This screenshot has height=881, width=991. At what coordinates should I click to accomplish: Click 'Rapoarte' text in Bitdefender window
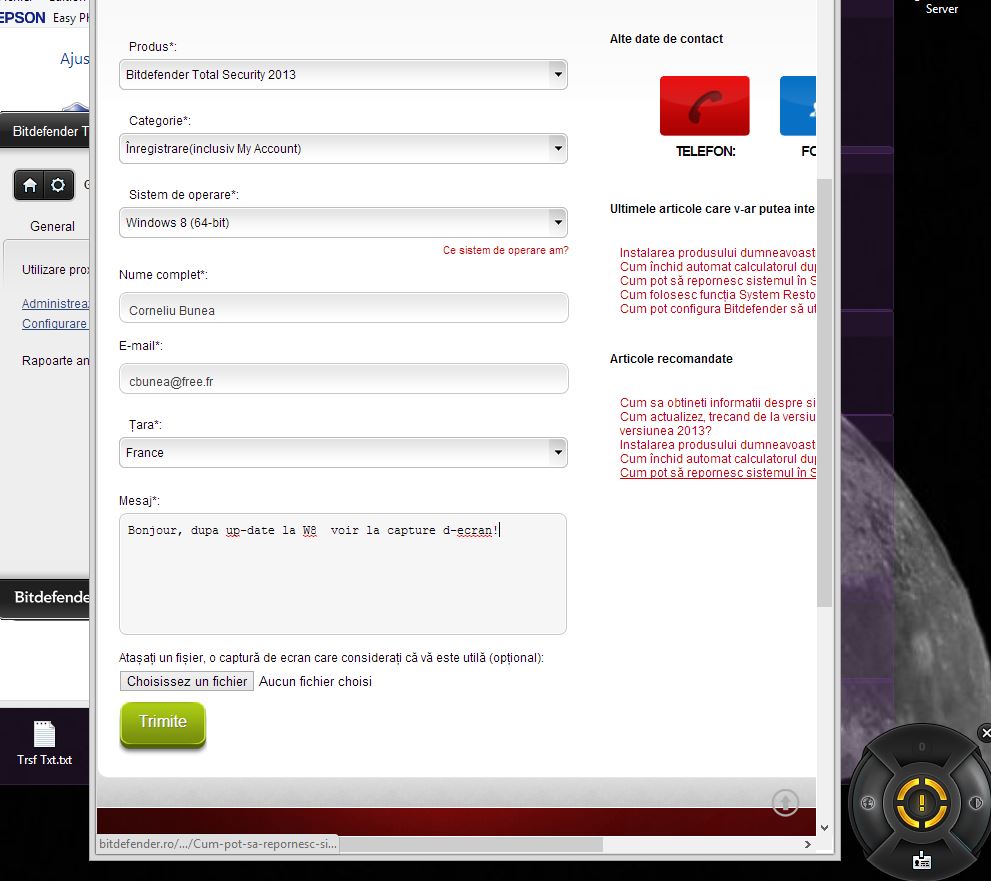tap(47, 360)
